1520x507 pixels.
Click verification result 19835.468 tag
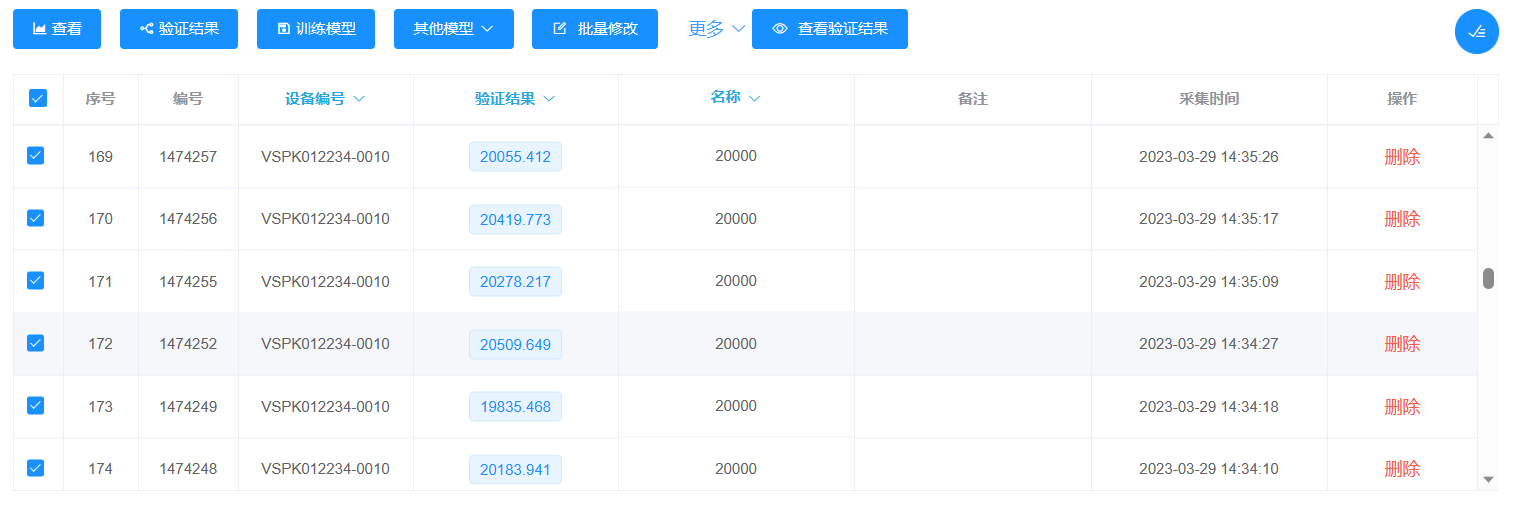(x=515, y=406)
